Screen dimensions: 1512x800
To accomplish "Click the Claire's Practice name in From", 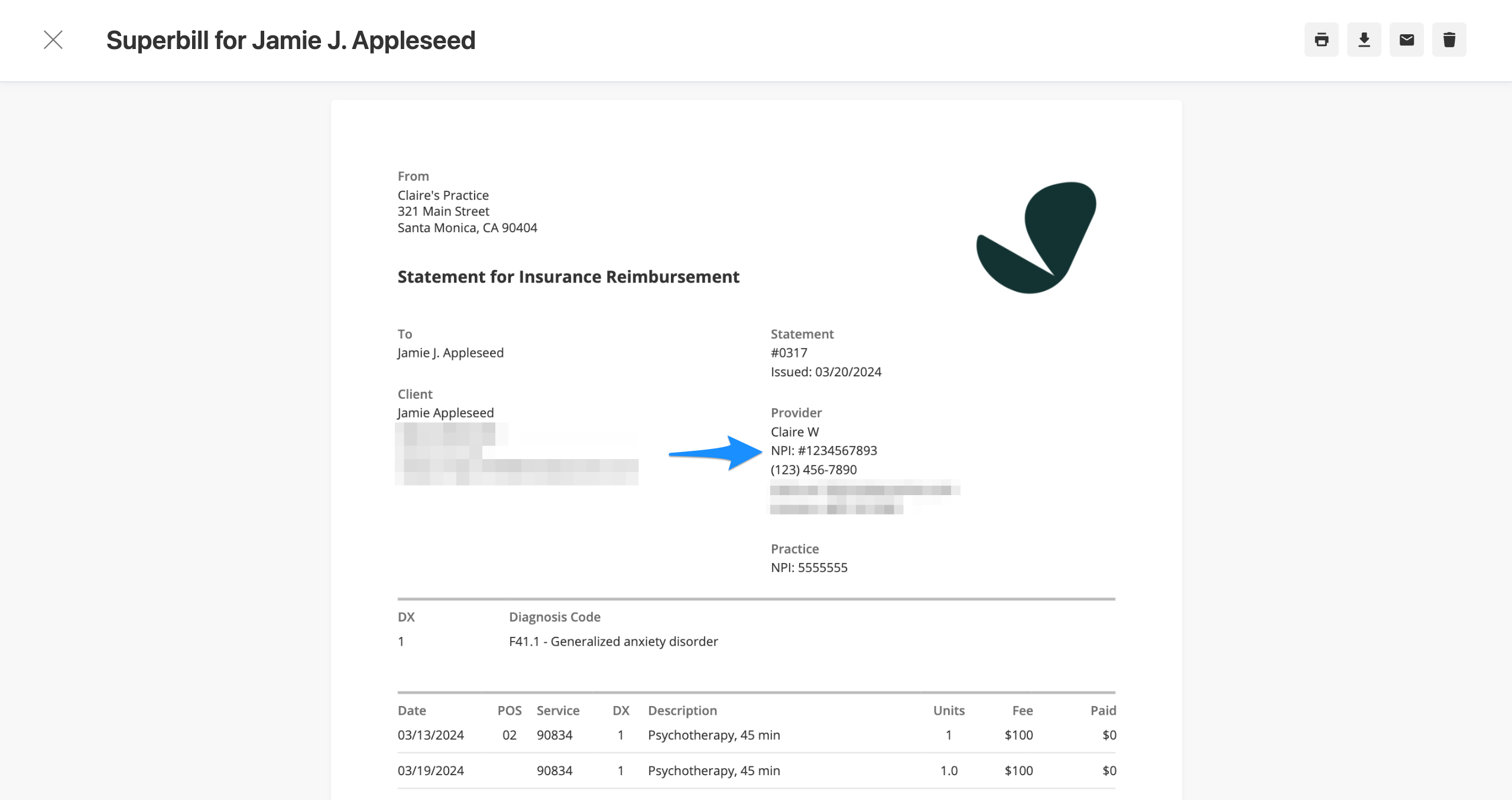I will [443, 195].
